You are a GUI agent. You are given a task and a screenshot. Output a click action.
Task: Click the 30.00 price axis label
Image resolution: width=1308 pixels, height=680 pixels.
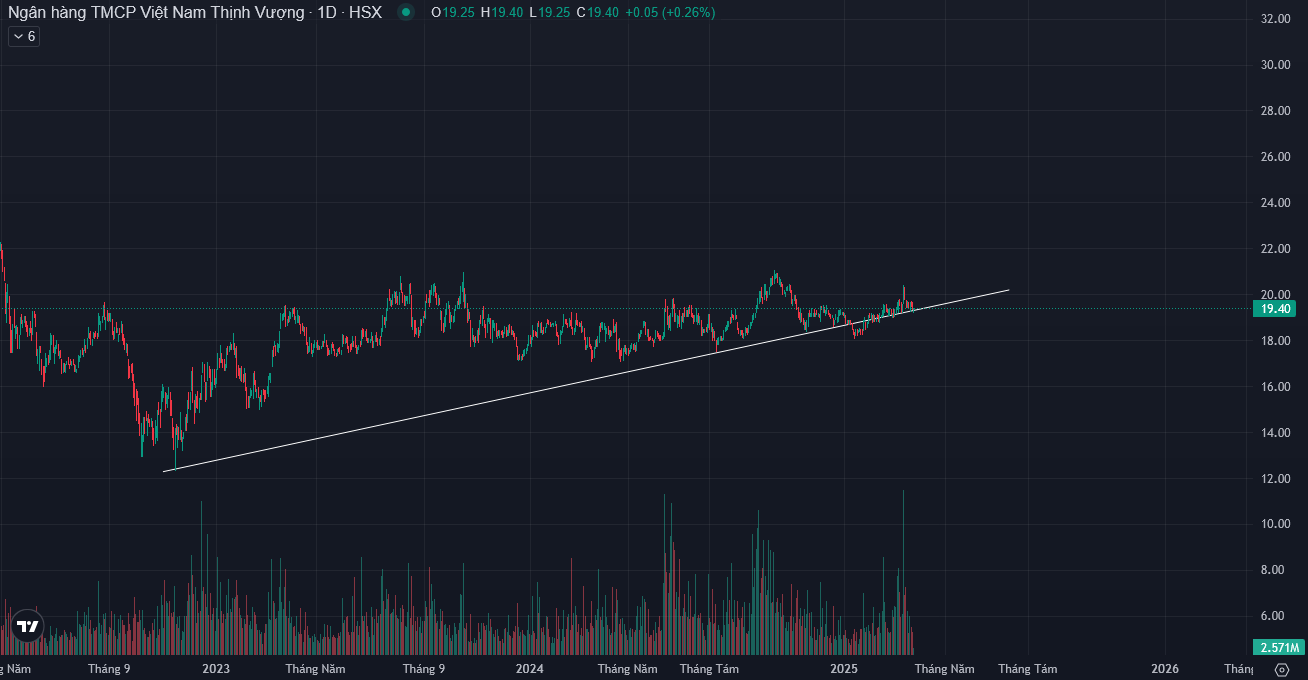[x=1274, y=65]
